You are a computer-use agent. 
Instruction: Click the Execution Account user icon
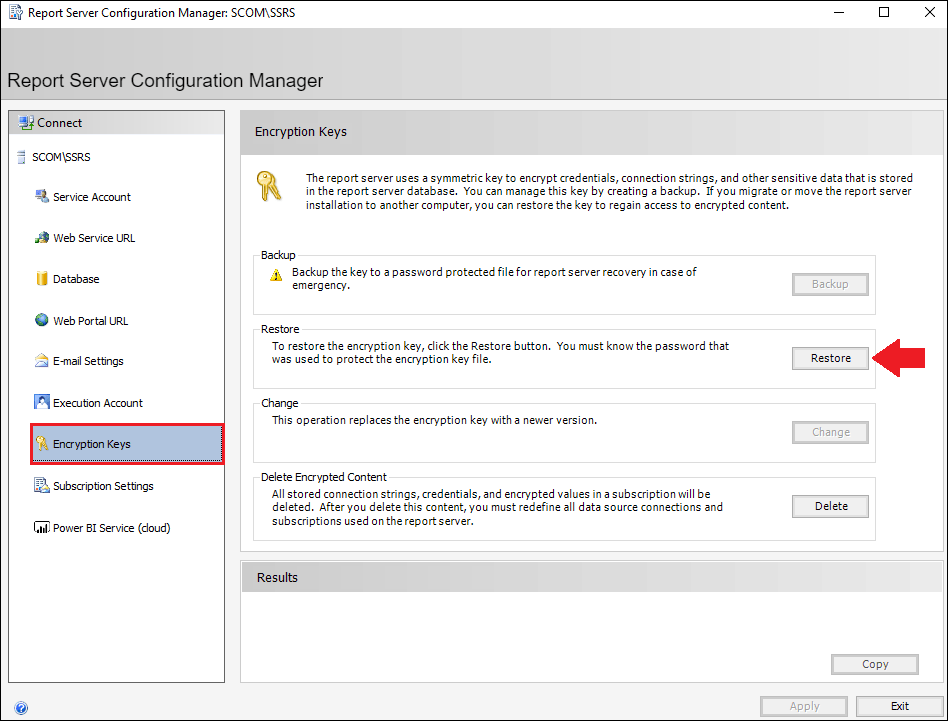pyautogui.click(x=42, y=402)
